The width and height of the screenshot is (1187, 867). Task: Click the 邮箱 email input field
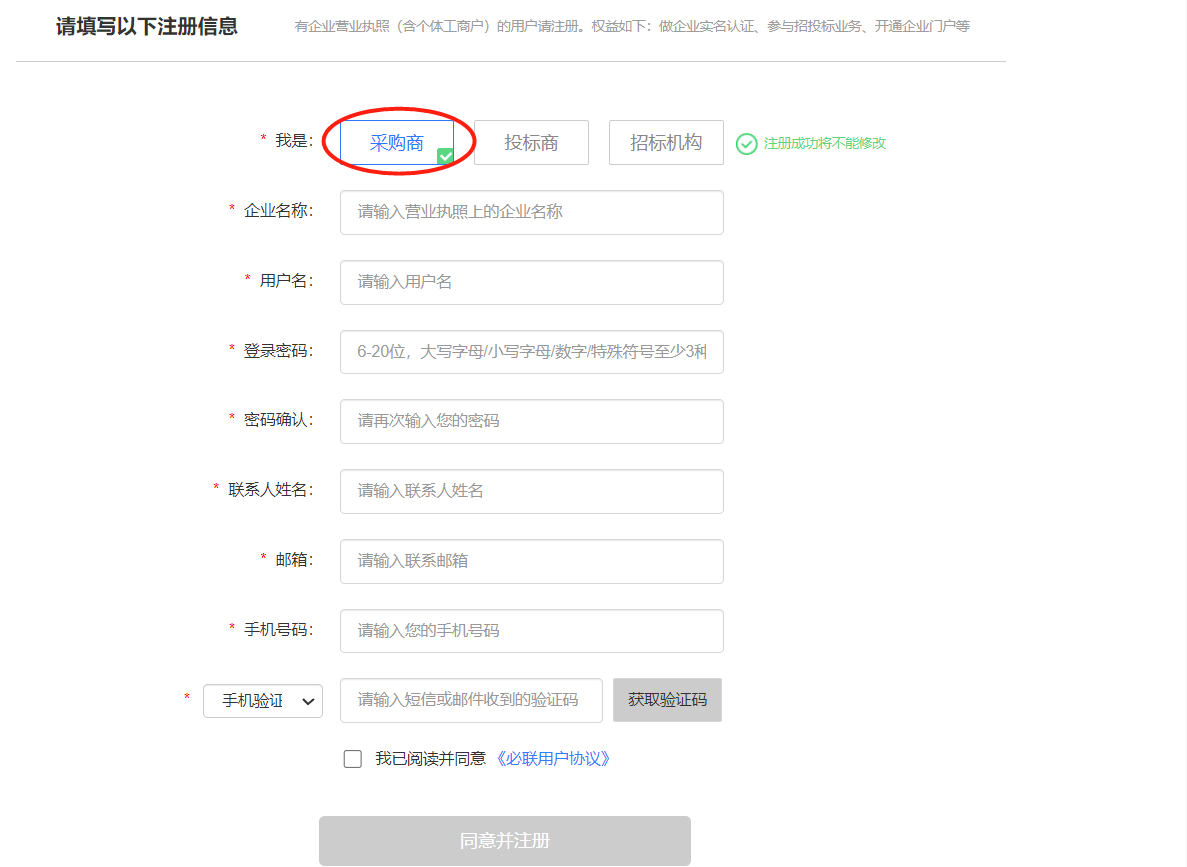tap(531, 561)
